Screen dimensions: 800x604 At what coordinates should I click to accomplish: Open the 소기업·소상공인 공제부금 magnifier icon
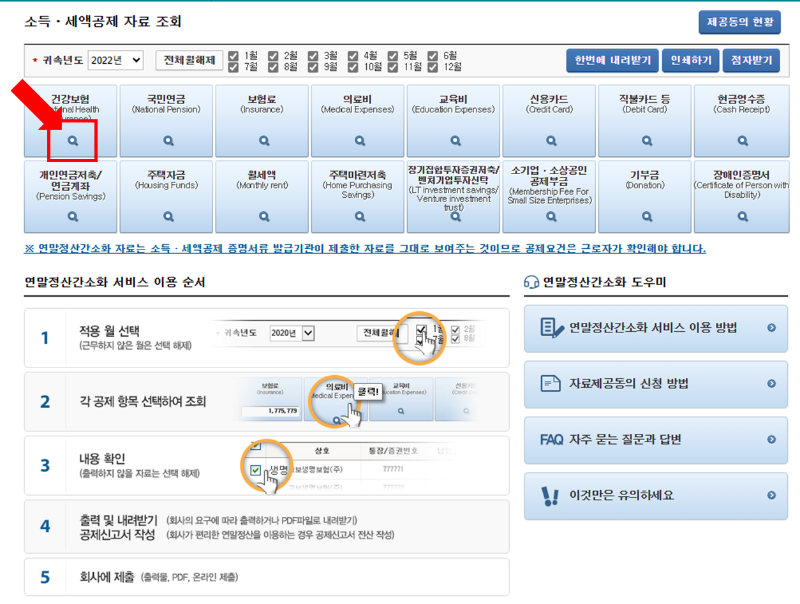551,217
